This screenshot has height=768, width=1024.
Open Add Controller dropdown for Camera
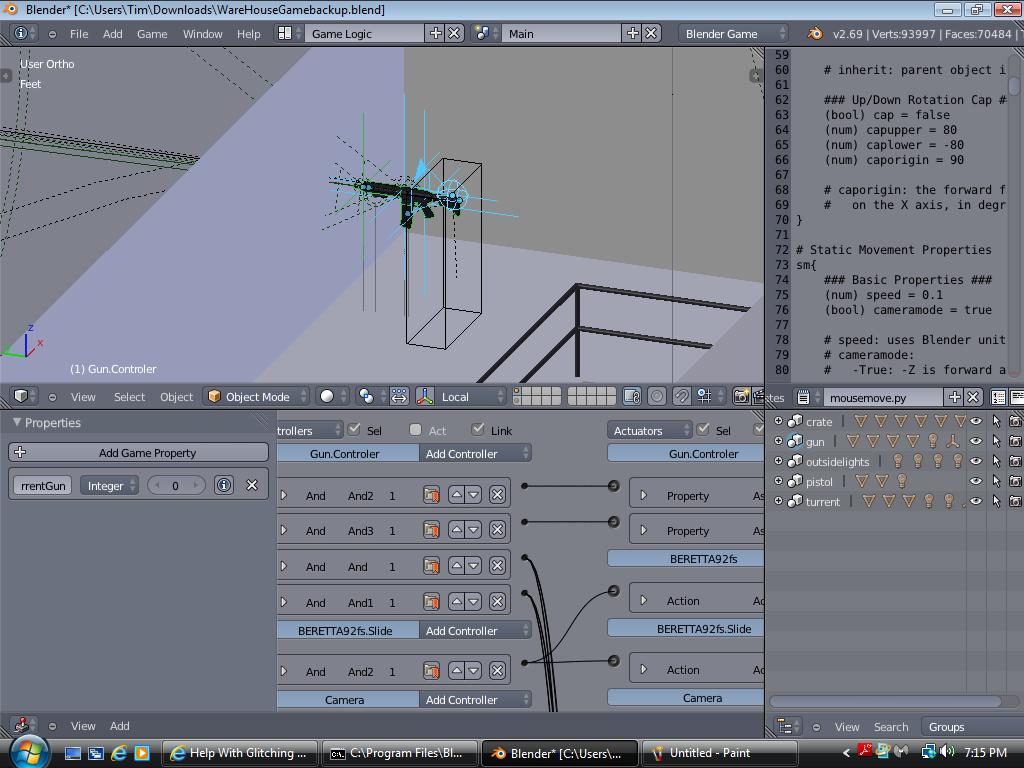[x=475, y=699]
